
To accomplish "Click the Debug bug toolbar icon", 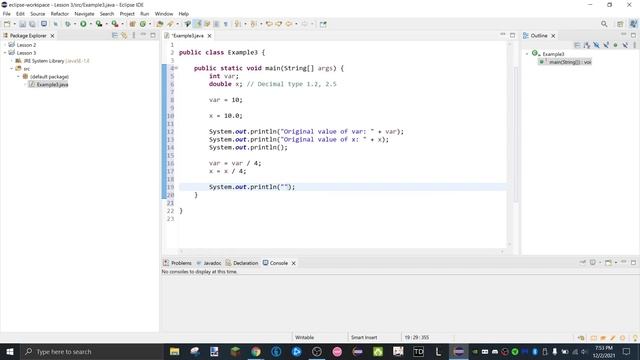I will [x=68, y=24].
